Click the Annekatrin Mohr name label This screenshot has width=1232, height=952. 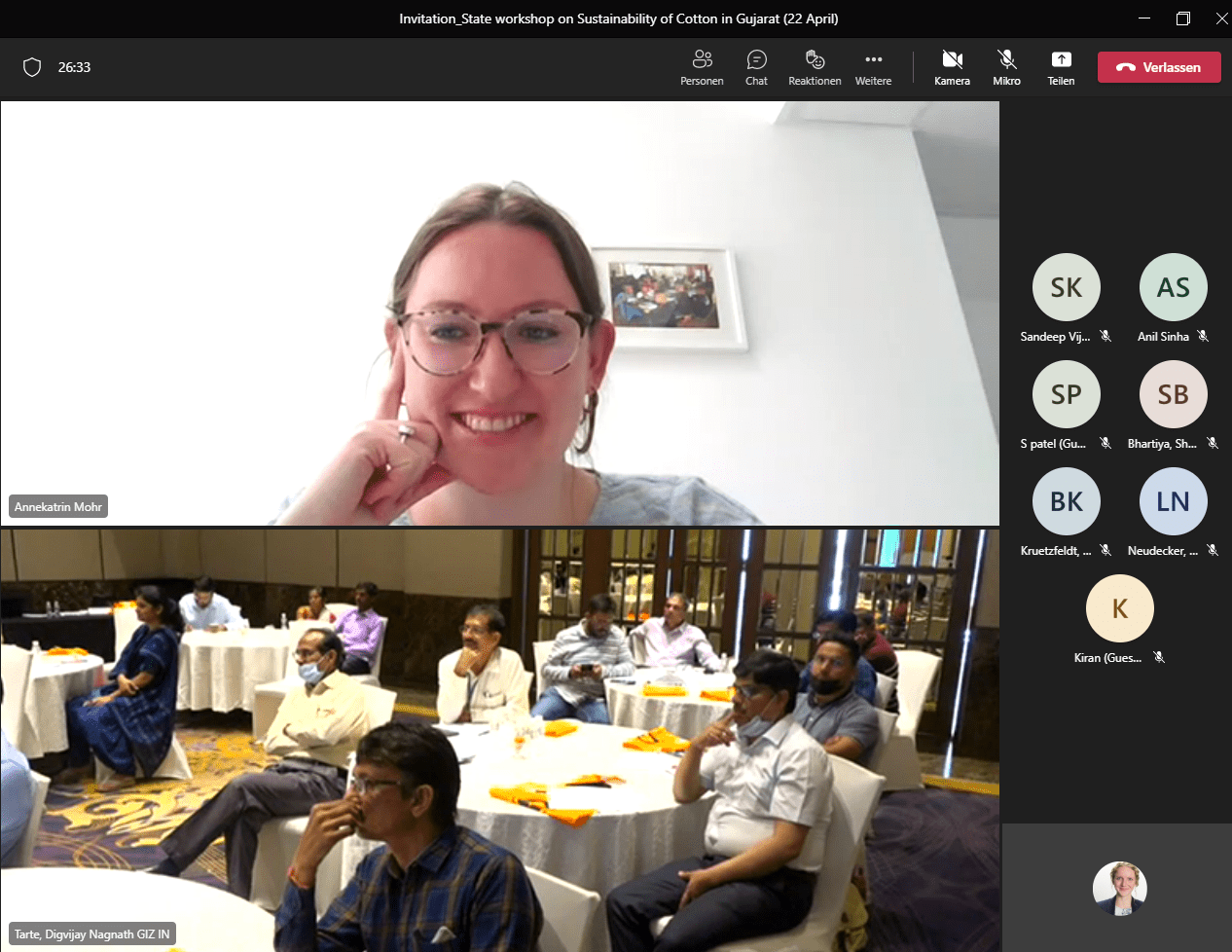[x=58, y=507]
